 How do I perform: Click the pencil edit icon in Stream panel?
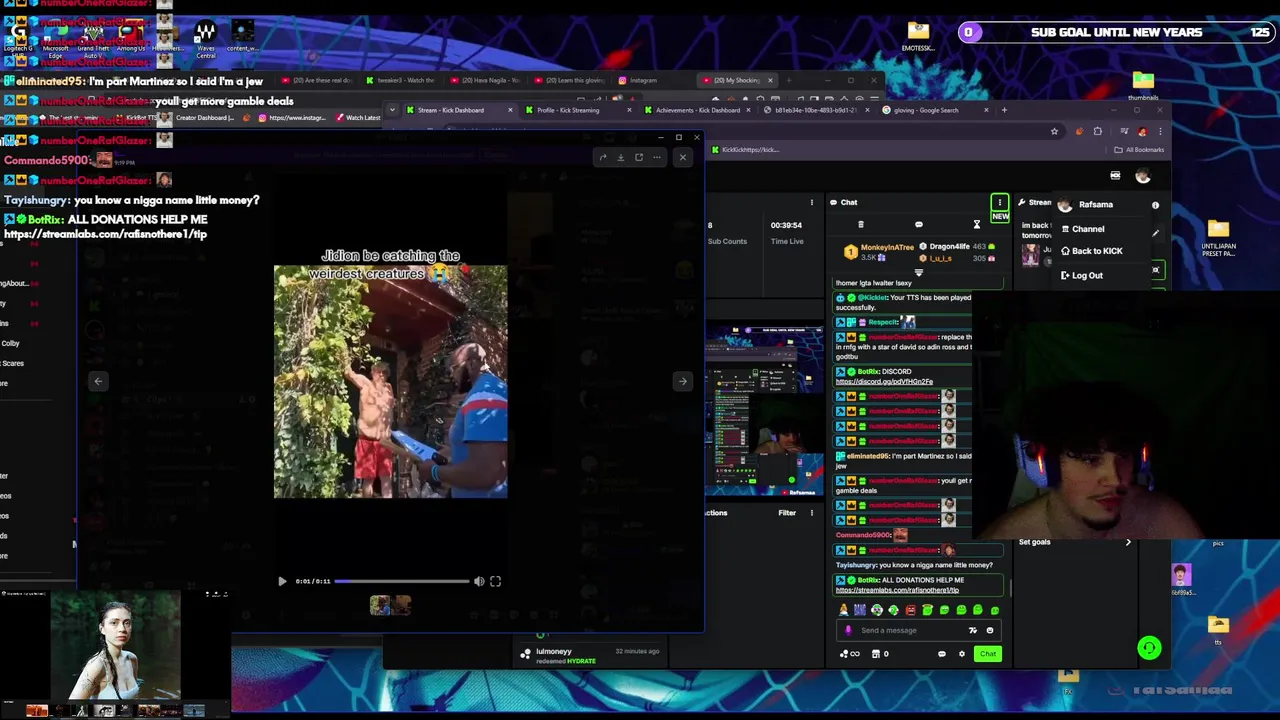[x=1155, y=233]
